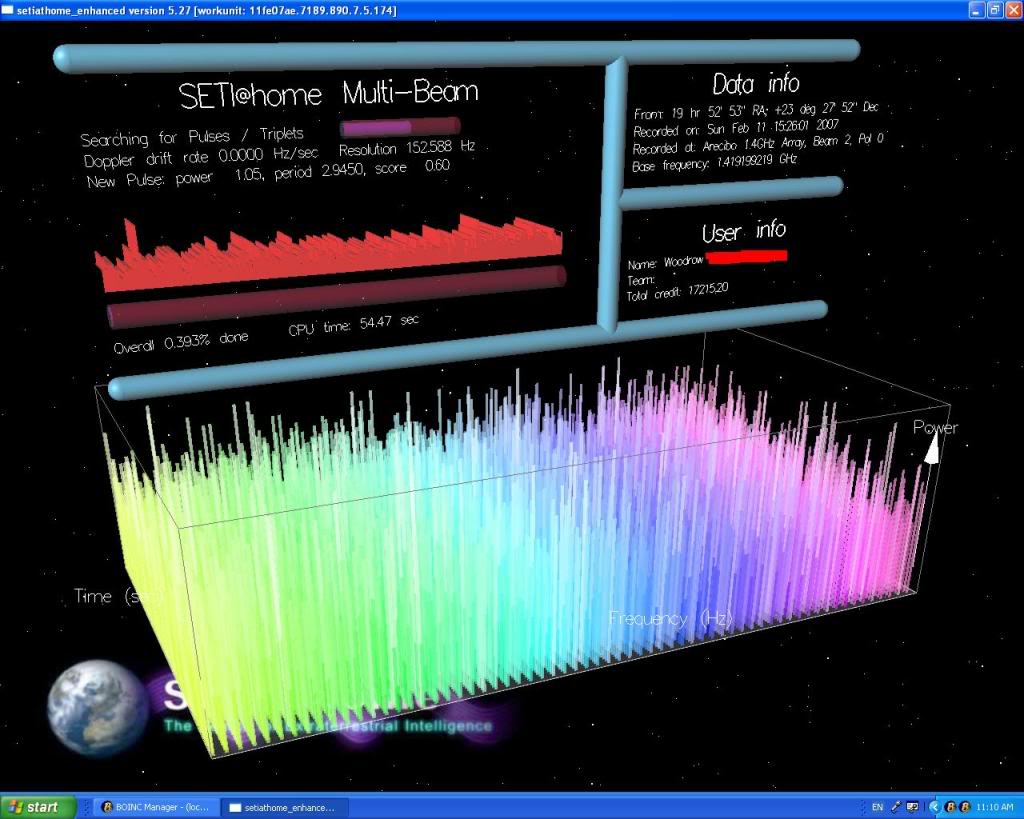This screenshot has height=819, width=1024.
Task: Click the dark red Overall progress bar
Action: 336,297
